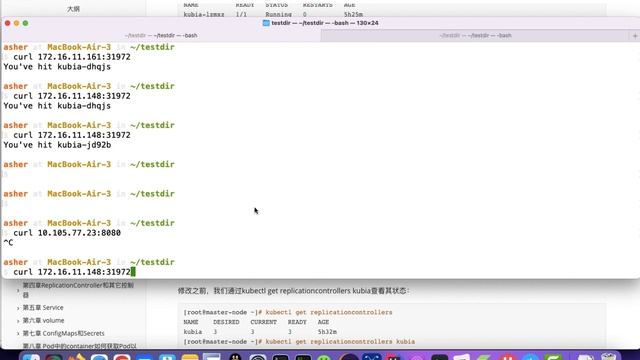Open Finder from the Dock

pos(31,358)
